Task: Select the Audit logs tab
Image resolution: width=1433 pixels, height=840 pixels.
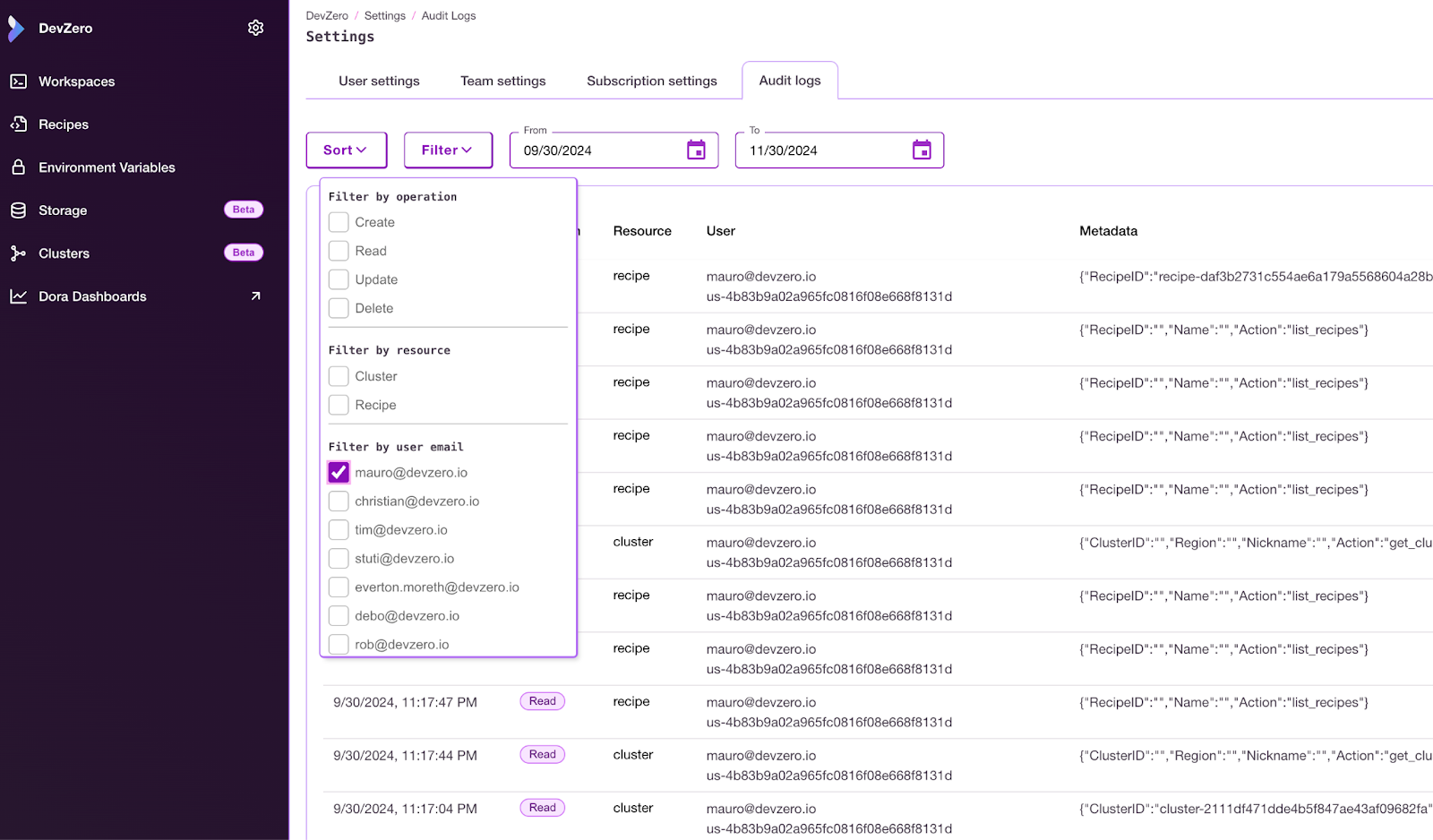Action: [x=790, y=81]
